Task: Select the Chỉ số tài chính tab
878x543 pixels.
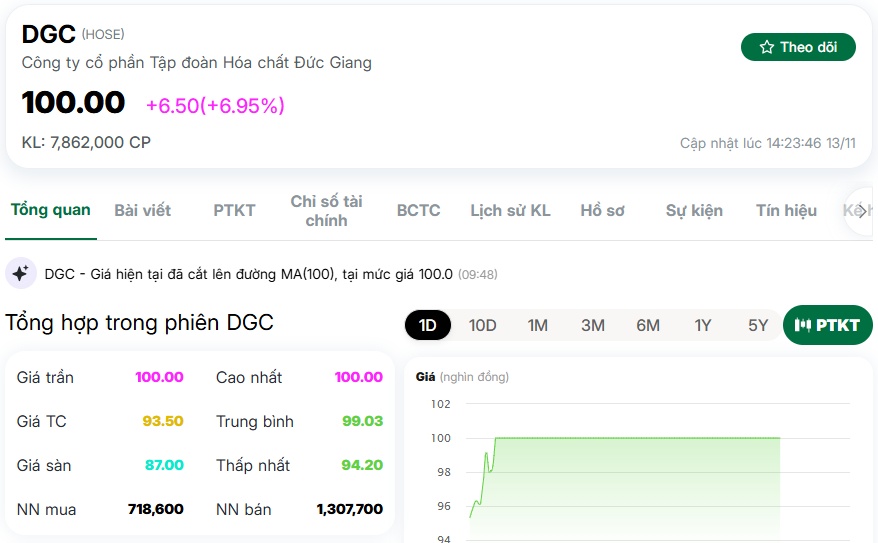Action: [x=326, y=211]
